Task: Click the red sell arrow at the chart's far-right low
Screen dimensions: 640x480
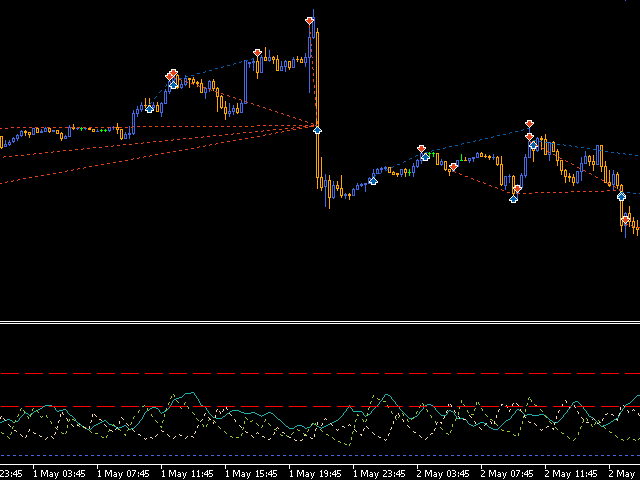Action: pos(625,220)
